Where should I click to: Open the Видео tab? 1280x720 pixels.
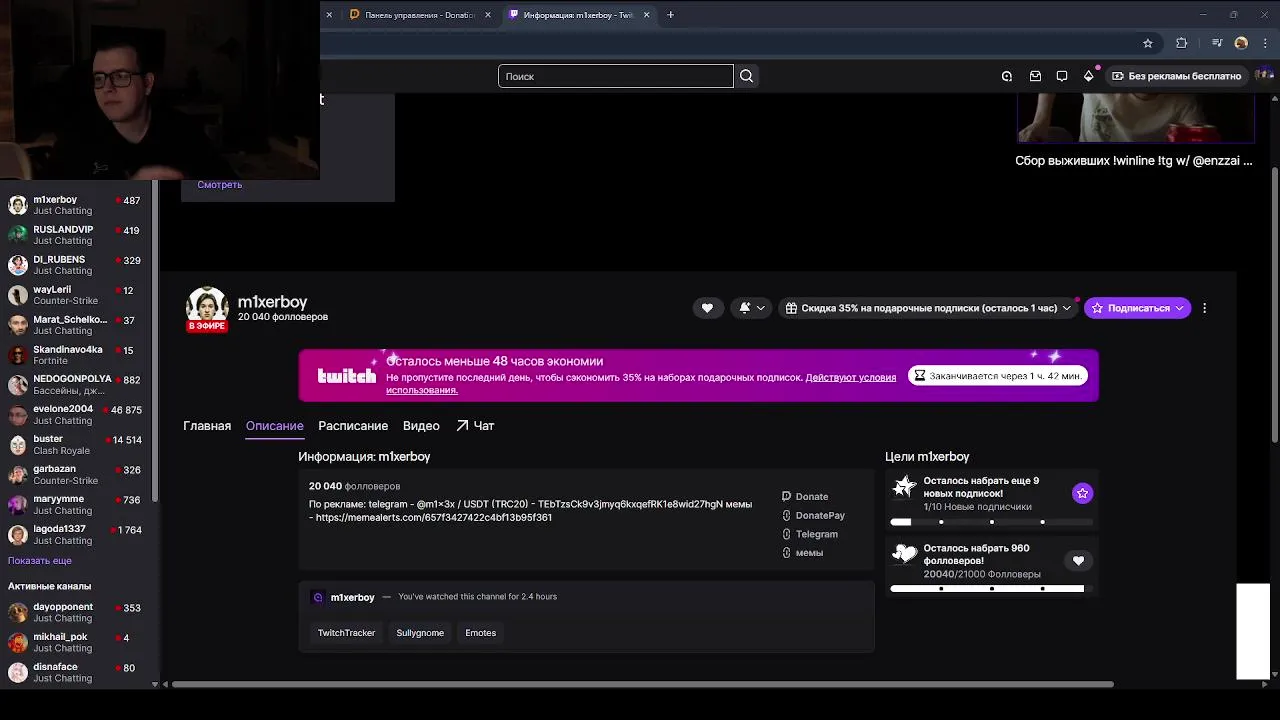[x=421, y=426]
